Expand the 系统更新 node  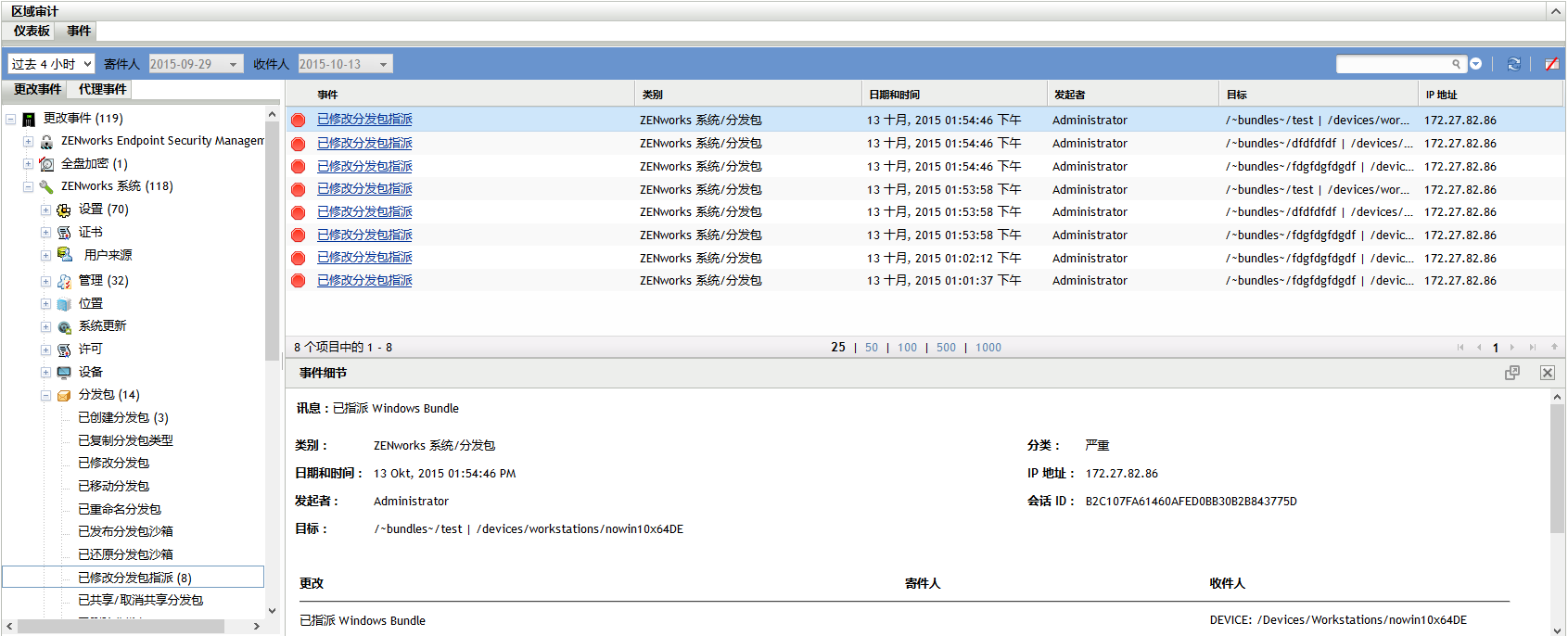45,327
